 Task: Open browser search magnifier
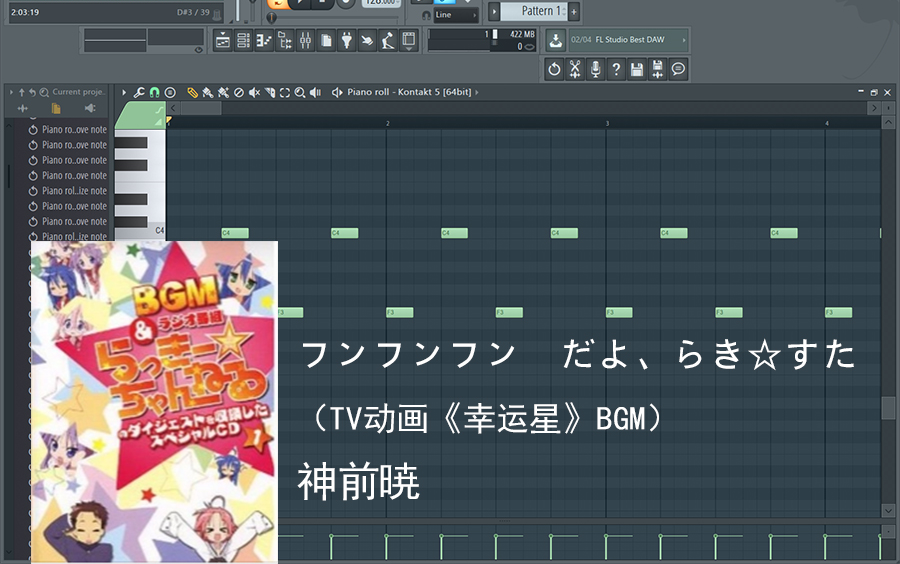click(x=44, y=92)
